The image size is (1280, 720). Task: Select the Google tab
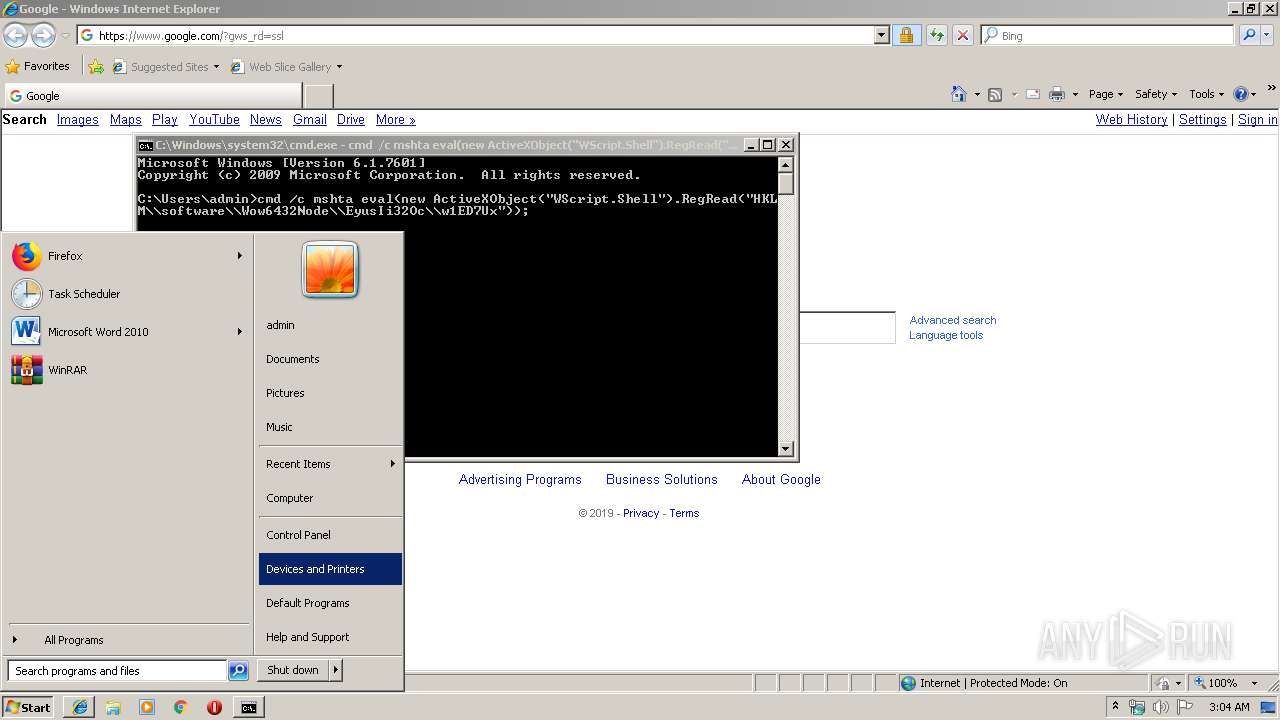pos(152,96)
